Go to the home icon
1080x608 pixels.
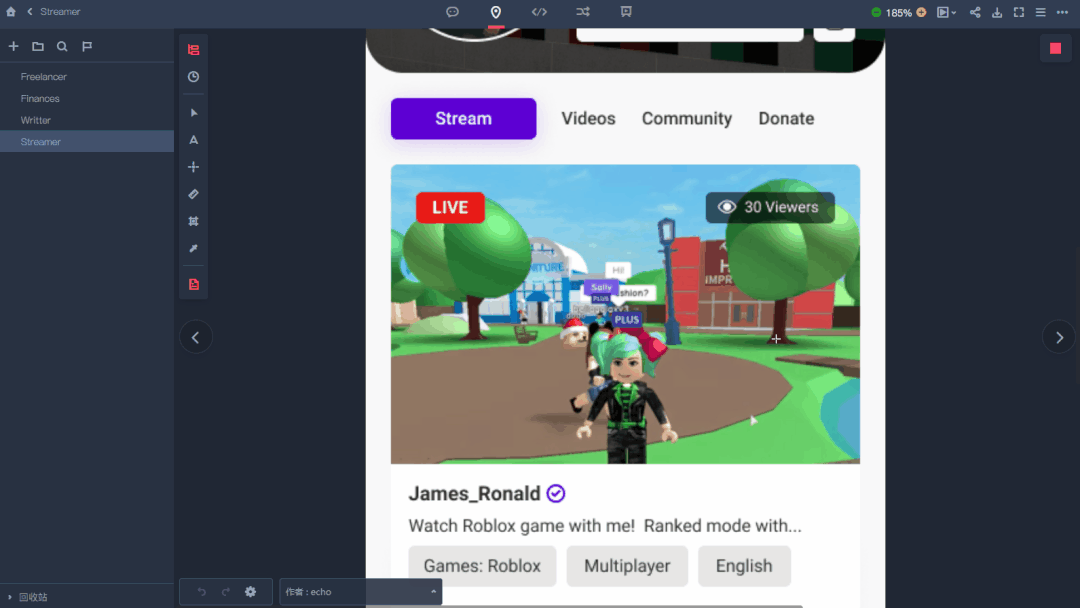click(10, 12)
